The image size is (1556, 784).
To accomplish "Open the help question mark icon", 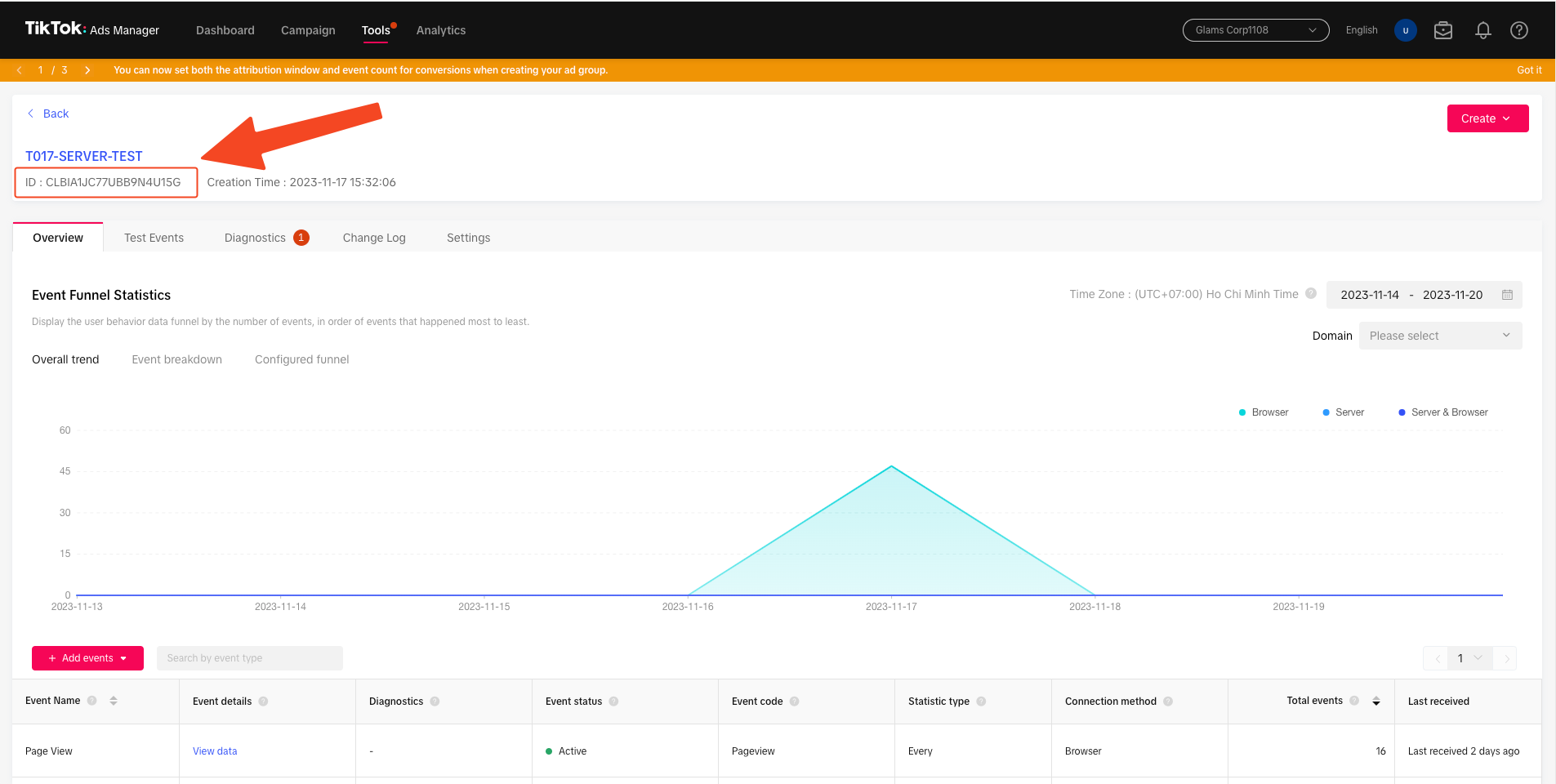I will tap(1519, 30).
